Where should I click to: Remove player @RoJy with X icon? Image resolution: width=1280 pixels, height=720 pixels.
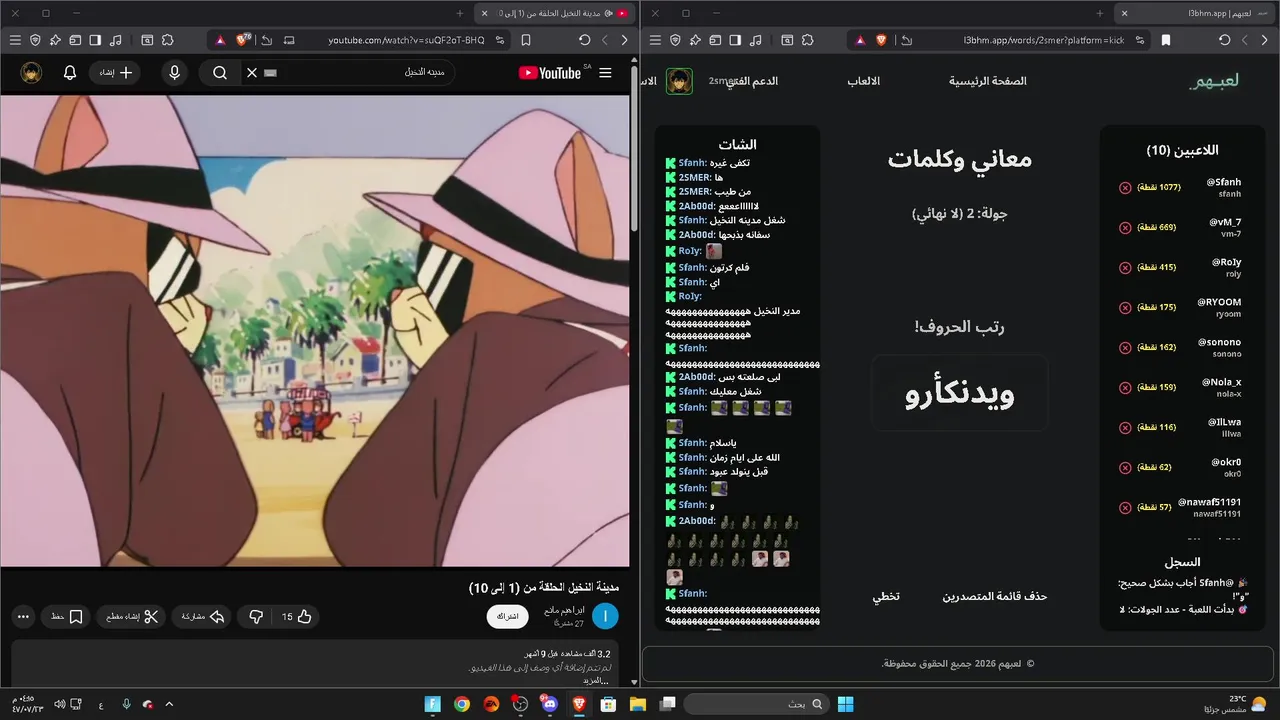1125,267
